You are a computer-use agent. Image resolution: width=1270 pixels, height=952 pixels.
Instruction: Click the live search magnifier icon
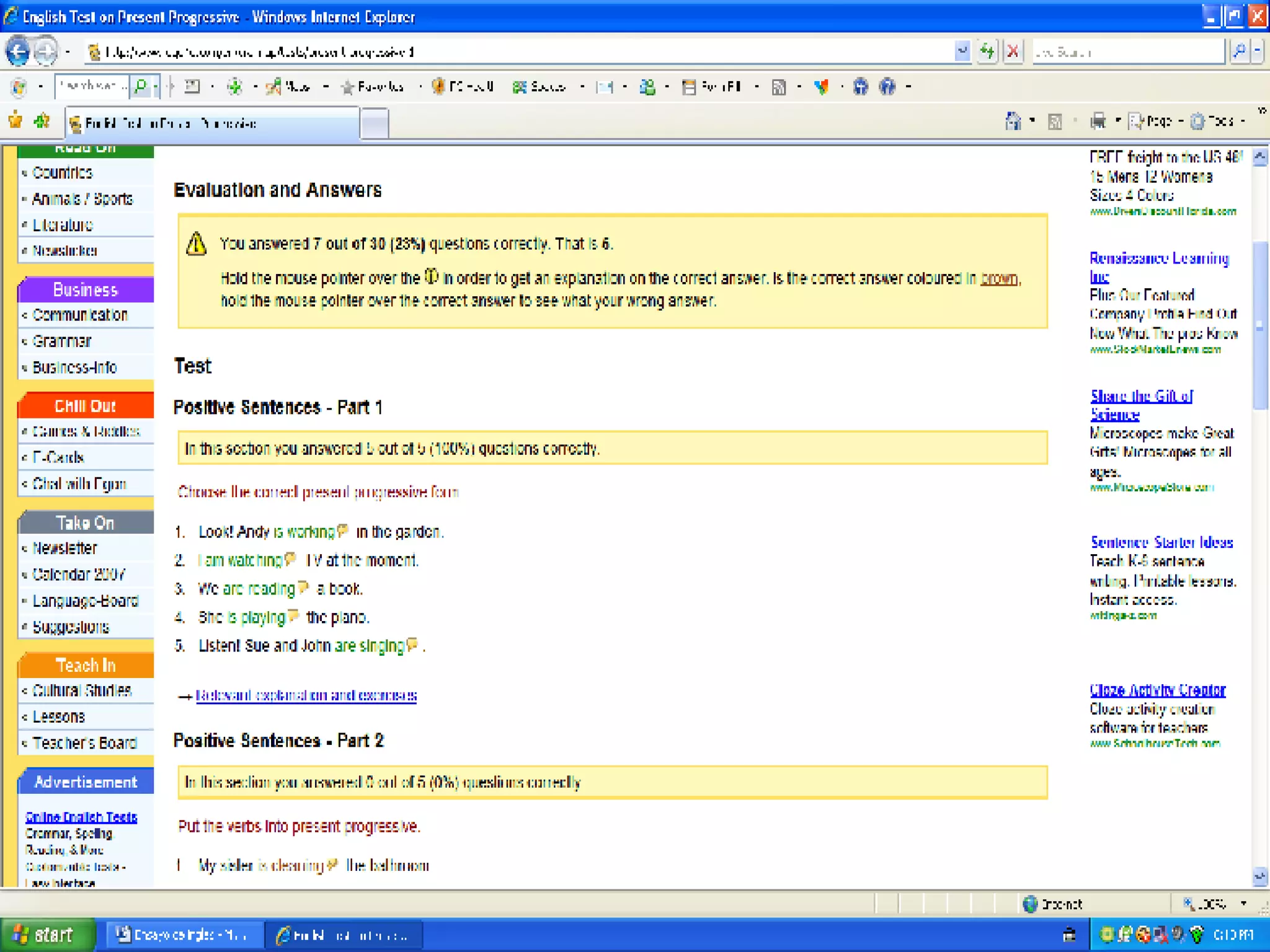pyautogui.click(x=1239, y=51)
